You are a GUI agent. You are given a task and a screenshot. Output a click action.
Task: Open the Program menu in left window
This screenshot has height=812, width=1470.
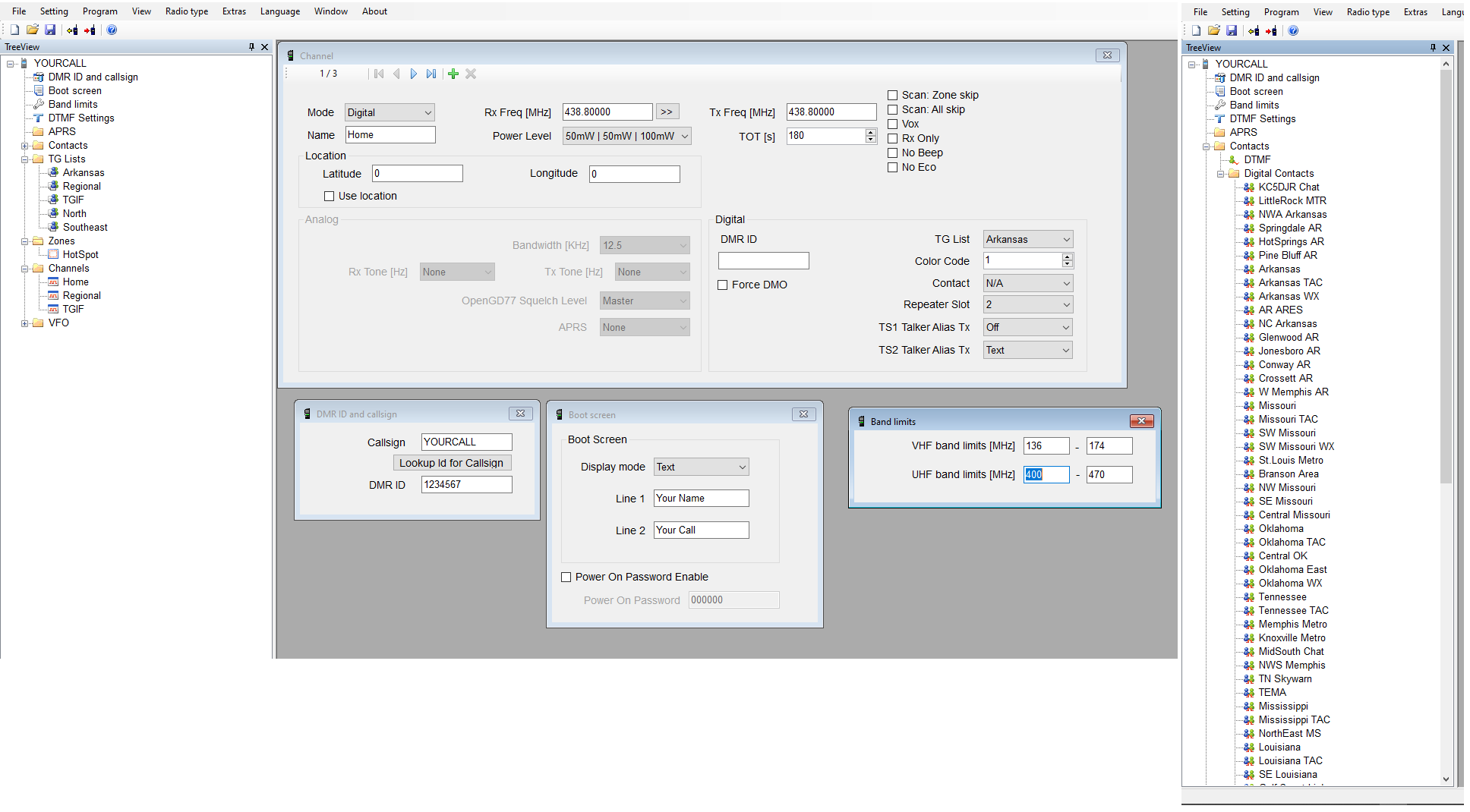pos(100,11)
